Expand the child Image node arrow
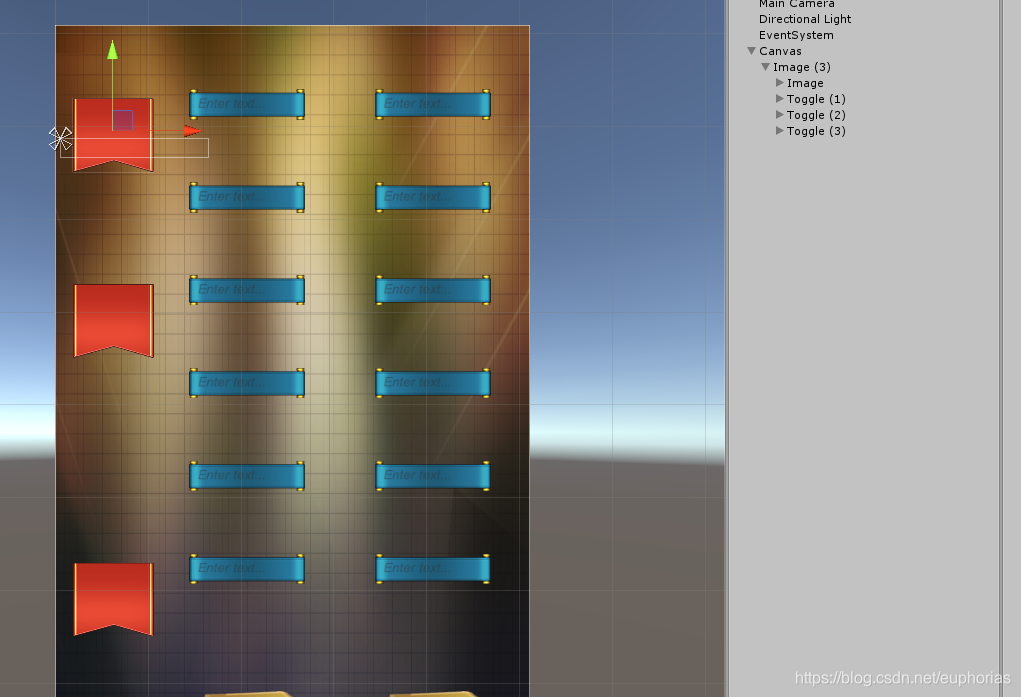Image resolution: width=1021 pixels, height=697 pixels. 779,83
